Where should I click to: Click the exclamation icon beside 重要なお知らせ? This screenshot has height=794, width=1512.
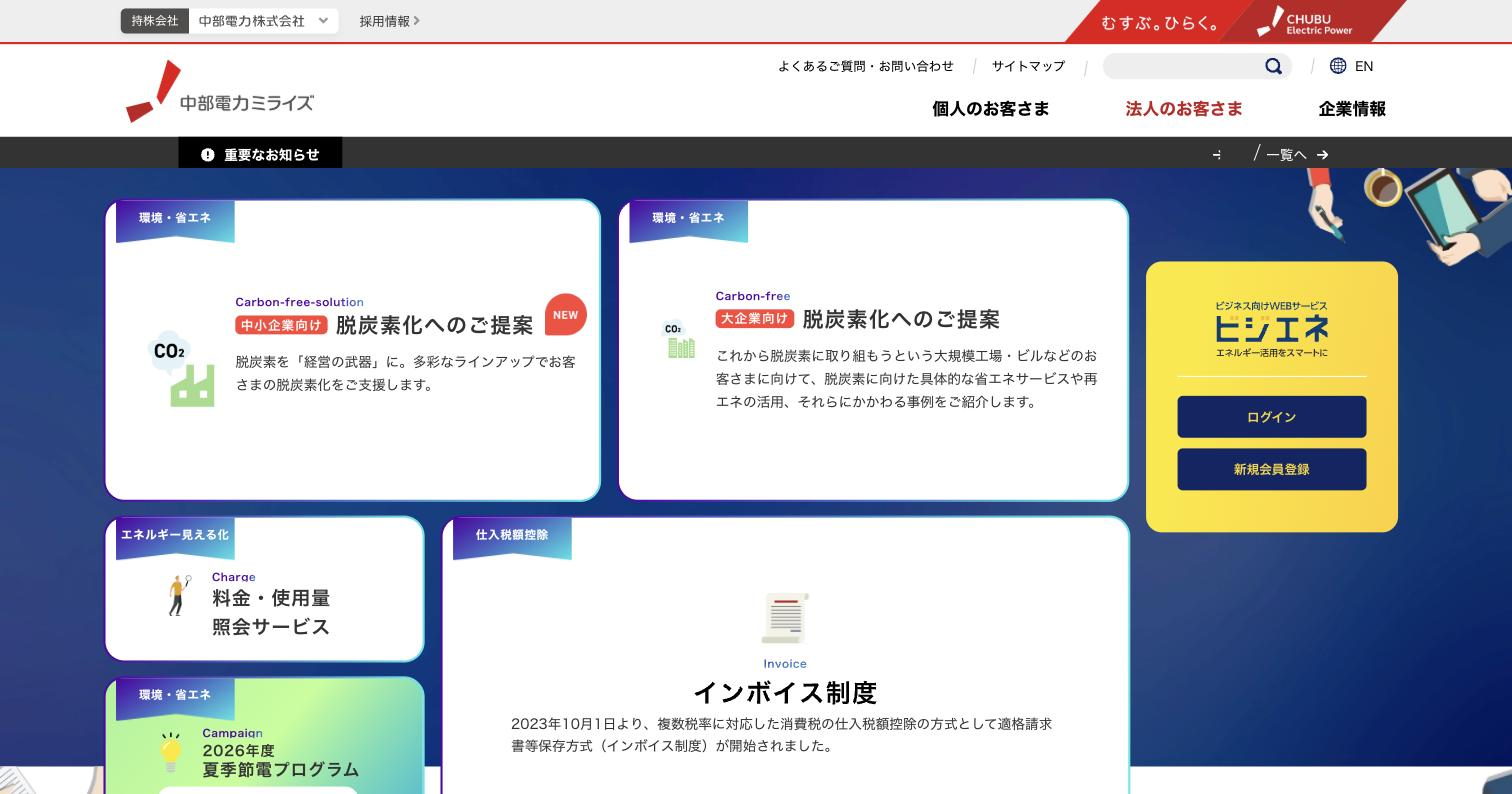pyautogui.click(x=207, y=155)
